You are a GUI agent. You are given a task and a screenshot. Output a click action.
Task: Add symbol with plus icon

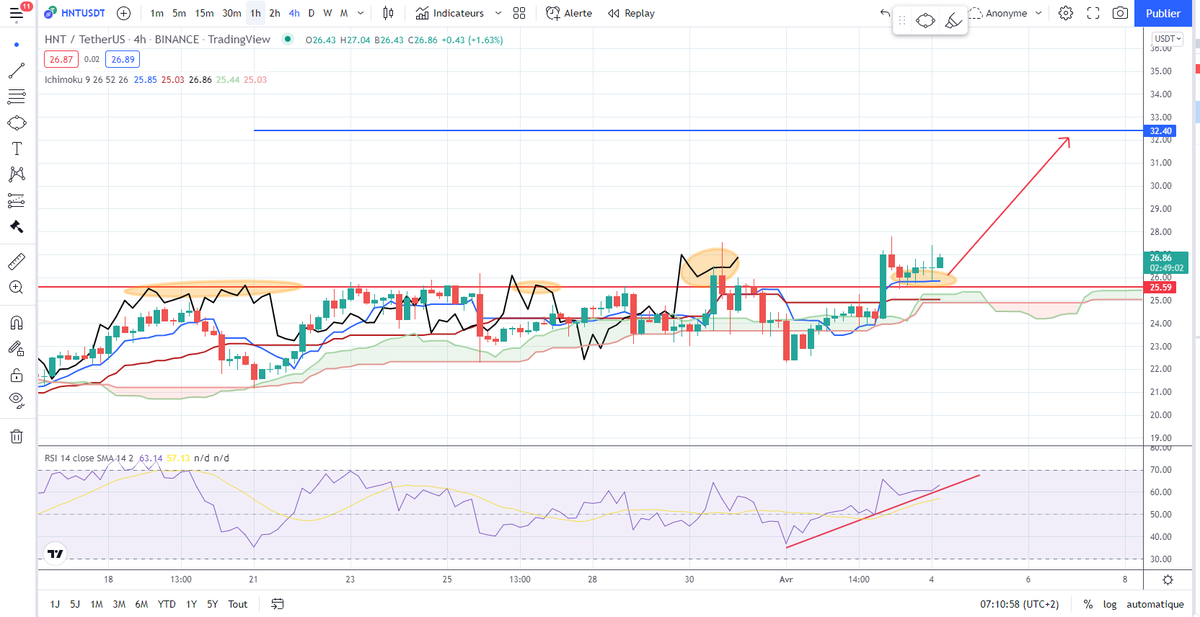tap(123, 14)
